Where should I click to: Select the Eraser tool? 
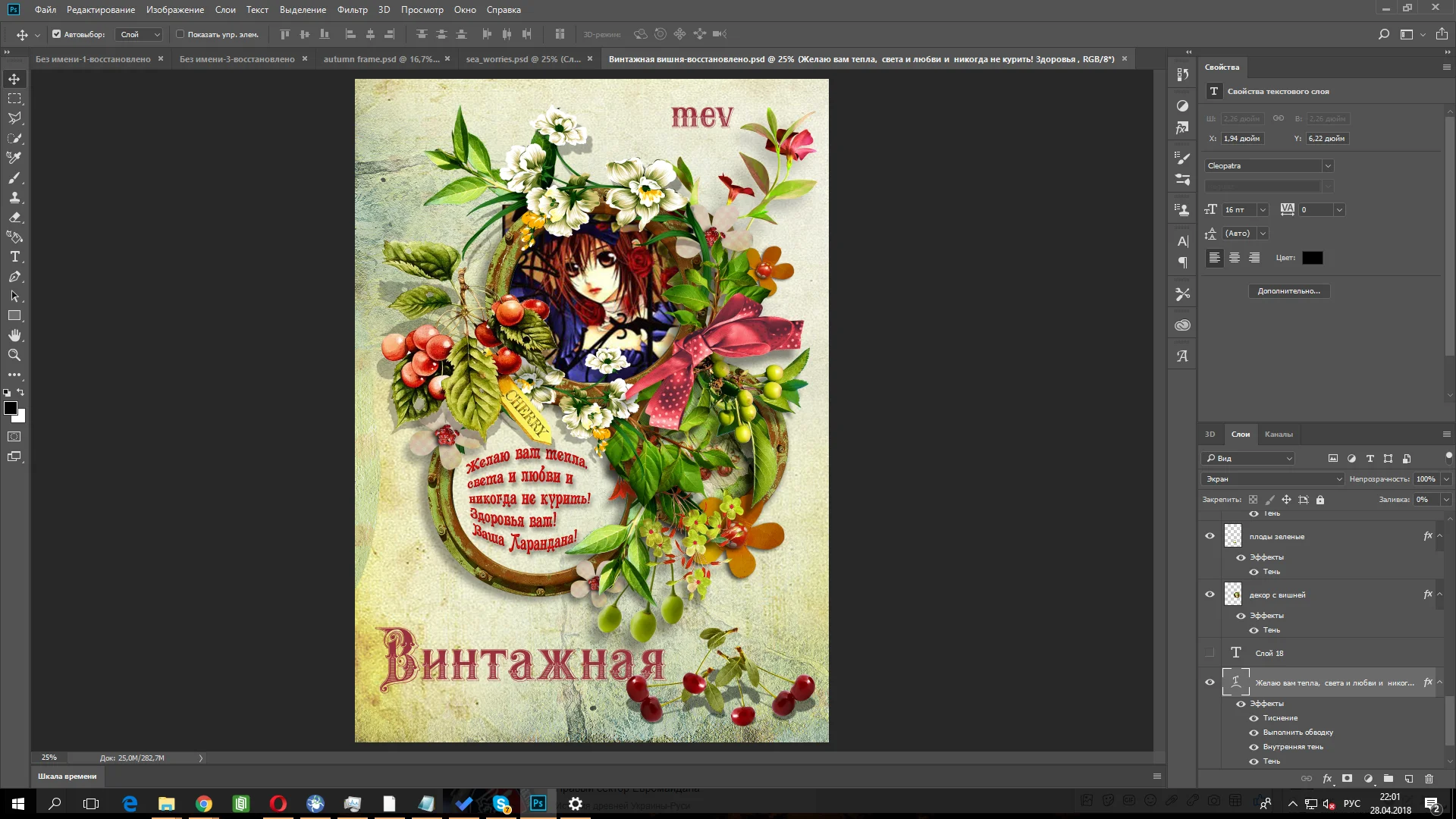[x=14, y=217]
